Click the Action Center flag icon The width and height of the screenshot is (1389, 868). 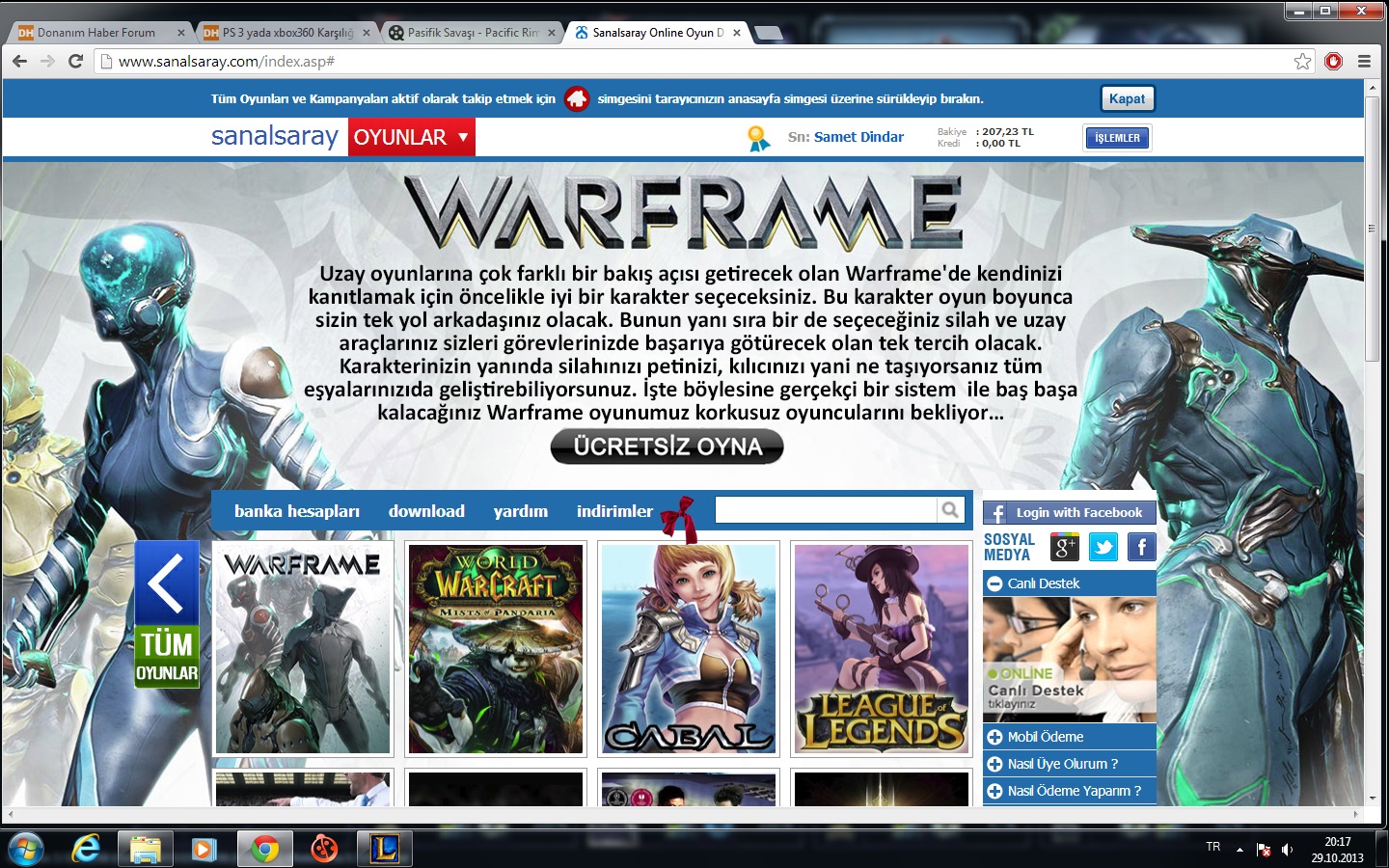pos(1264,850)
